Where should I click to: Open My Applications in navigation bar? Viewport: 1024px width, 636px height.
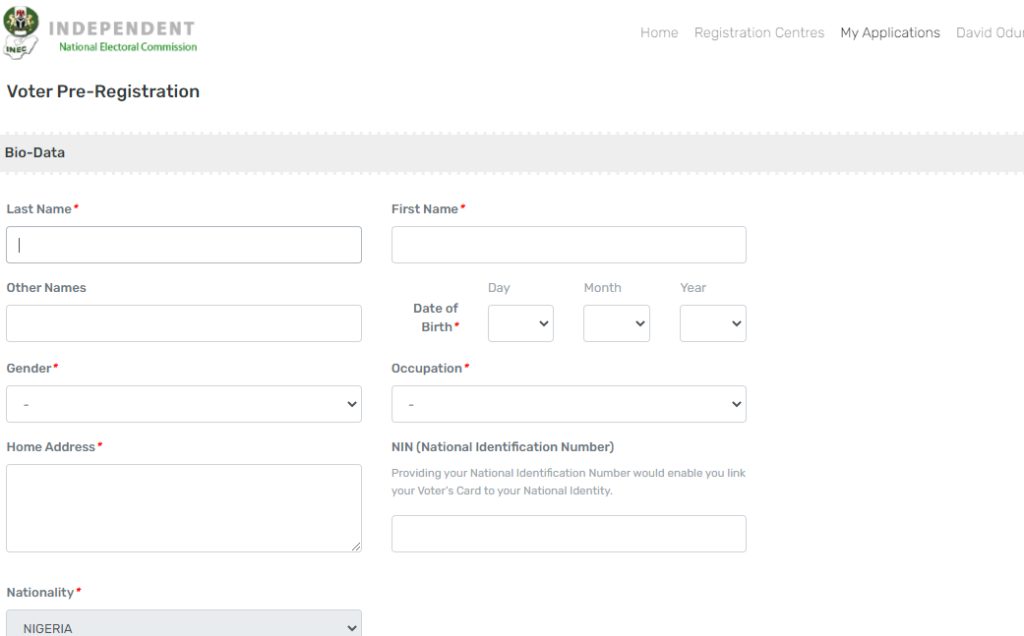point(890,33)
